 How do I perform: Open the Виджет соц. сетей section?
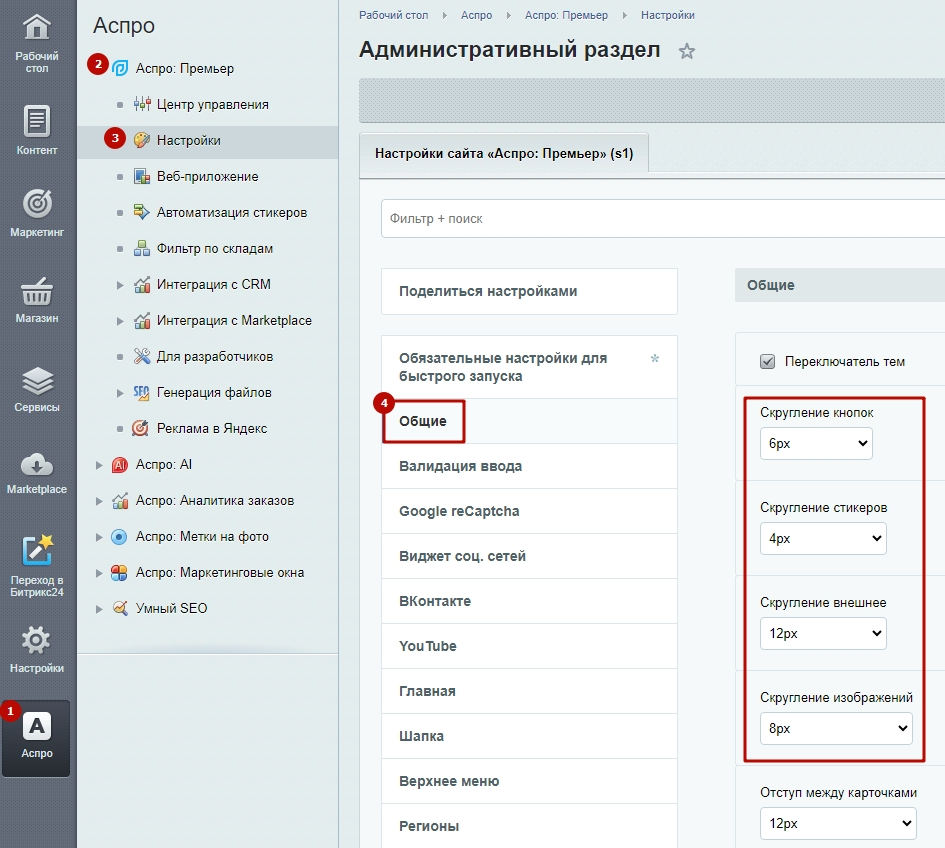(529, 556)
